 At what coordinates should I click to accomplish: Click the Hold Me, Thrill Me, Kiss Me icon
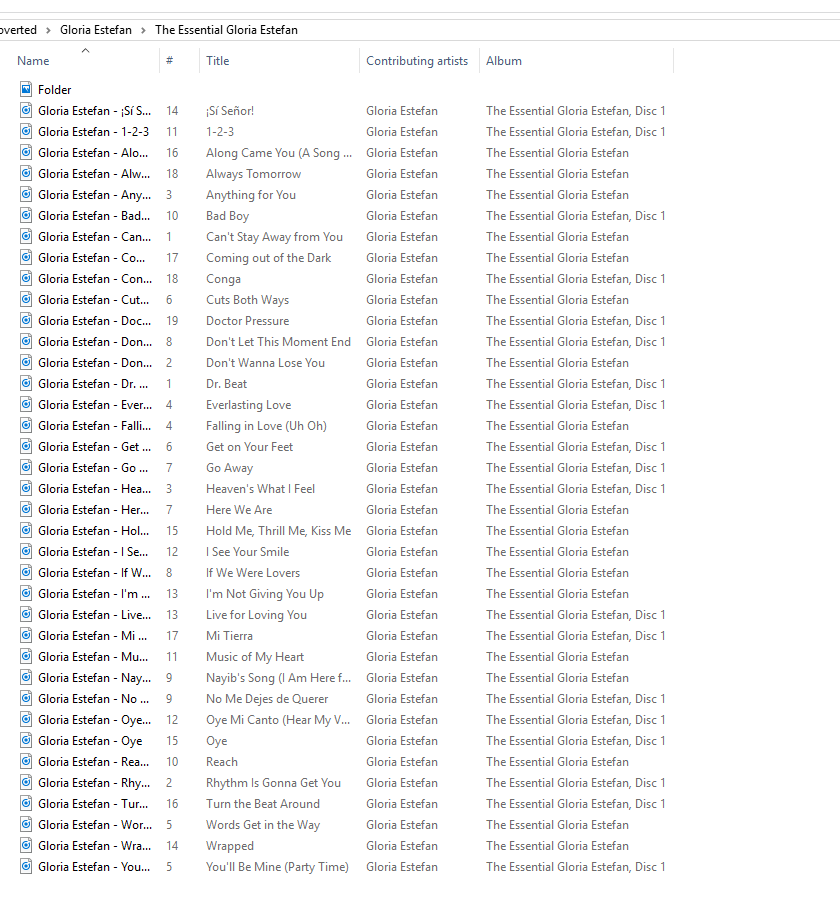click(x=26, y=531)
